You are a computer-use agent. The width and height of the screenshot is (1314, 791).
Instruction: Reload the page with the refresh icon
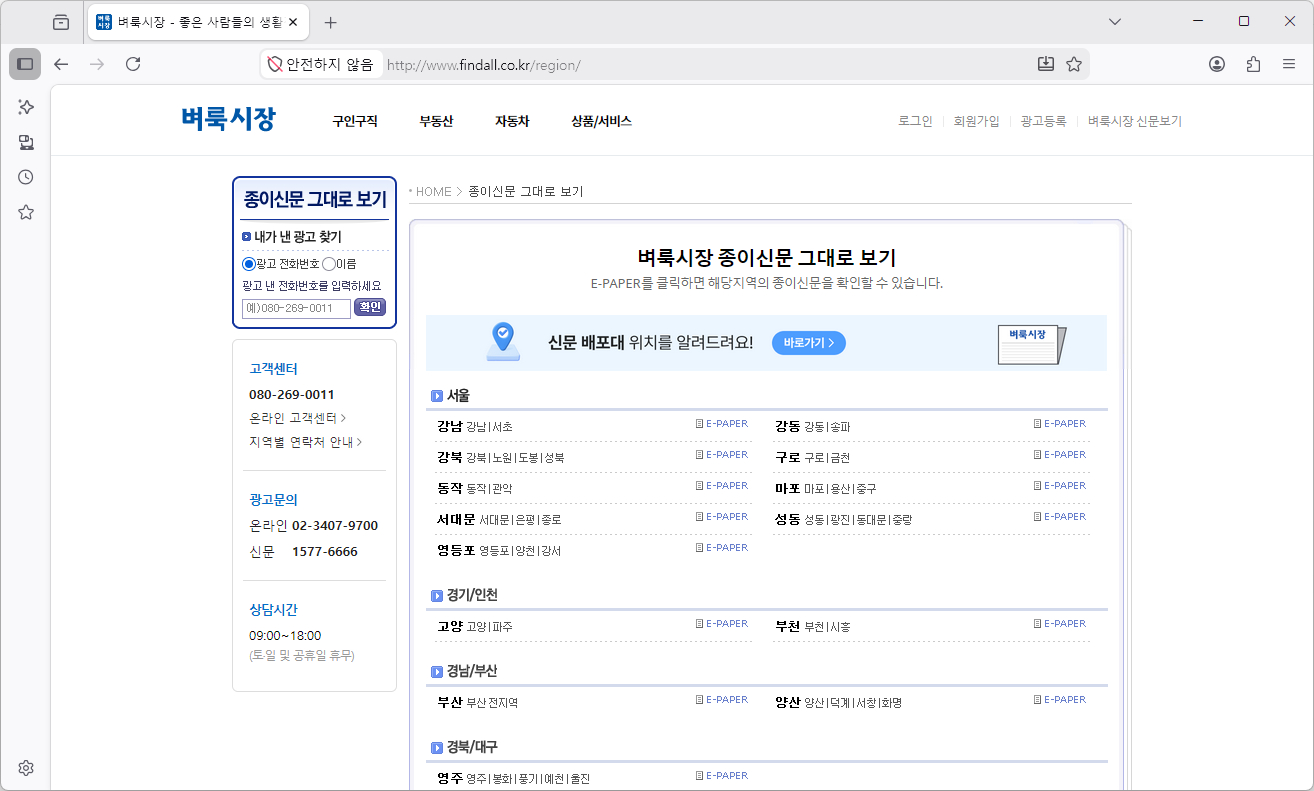click(133, 64)
